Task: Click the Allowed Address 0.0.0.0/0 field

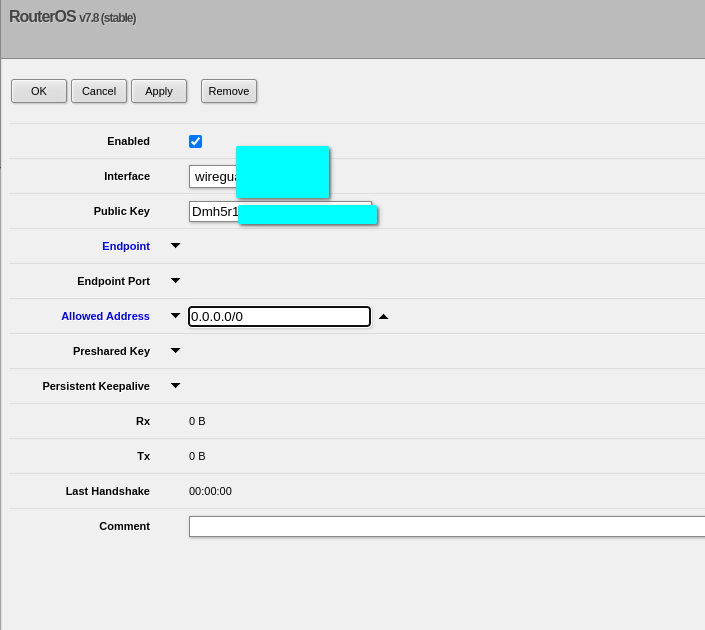Action: [279, 317]
